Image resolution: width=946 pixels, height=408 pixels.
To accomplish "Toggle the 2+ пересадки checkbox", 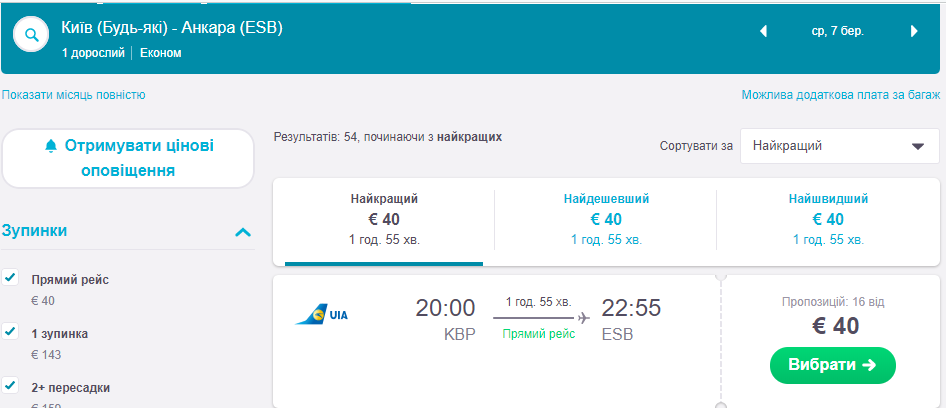I will coord(11,385).
